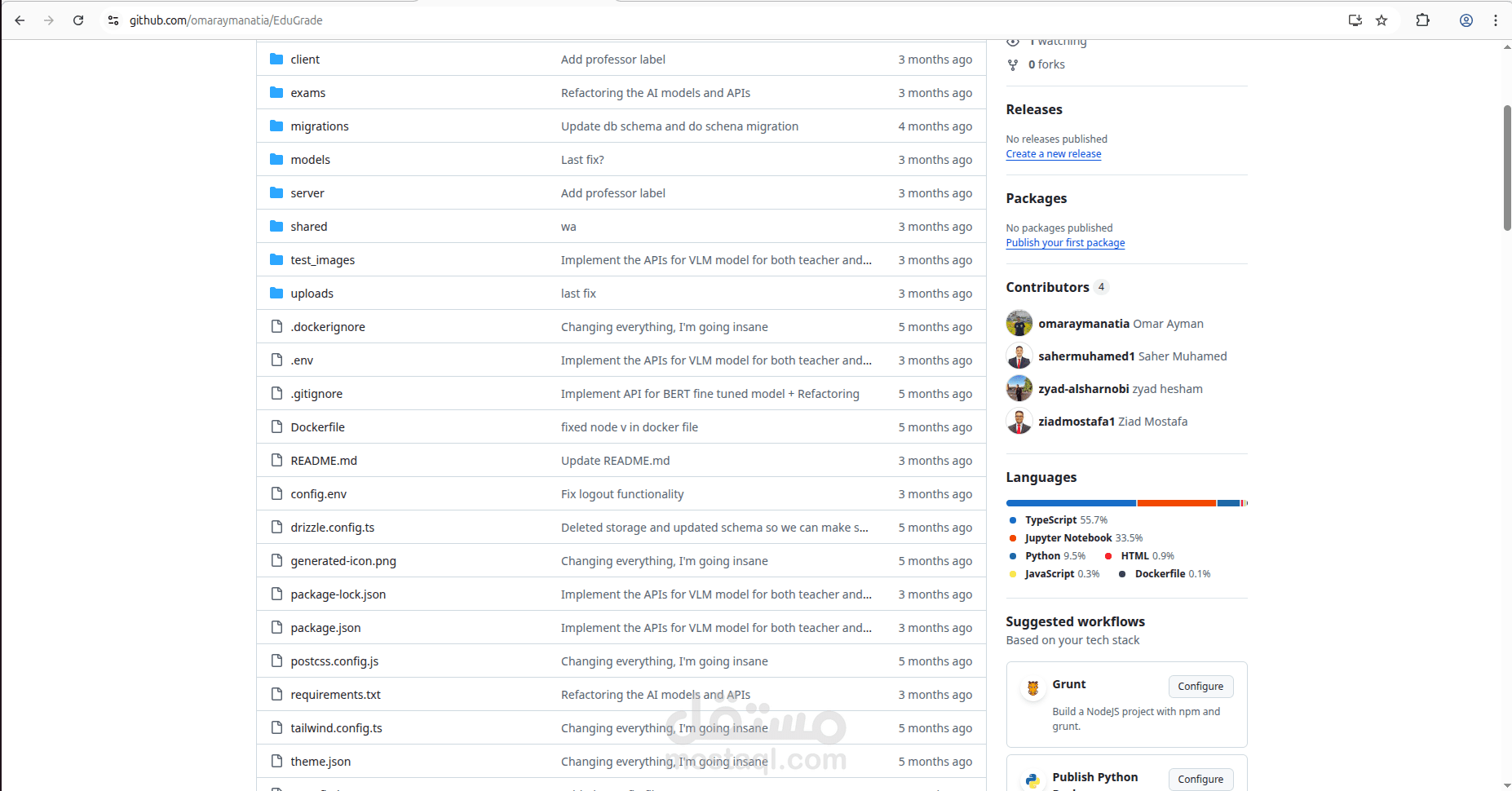
Task: Click 'Create a new release' link
Action: point(1054,154)
